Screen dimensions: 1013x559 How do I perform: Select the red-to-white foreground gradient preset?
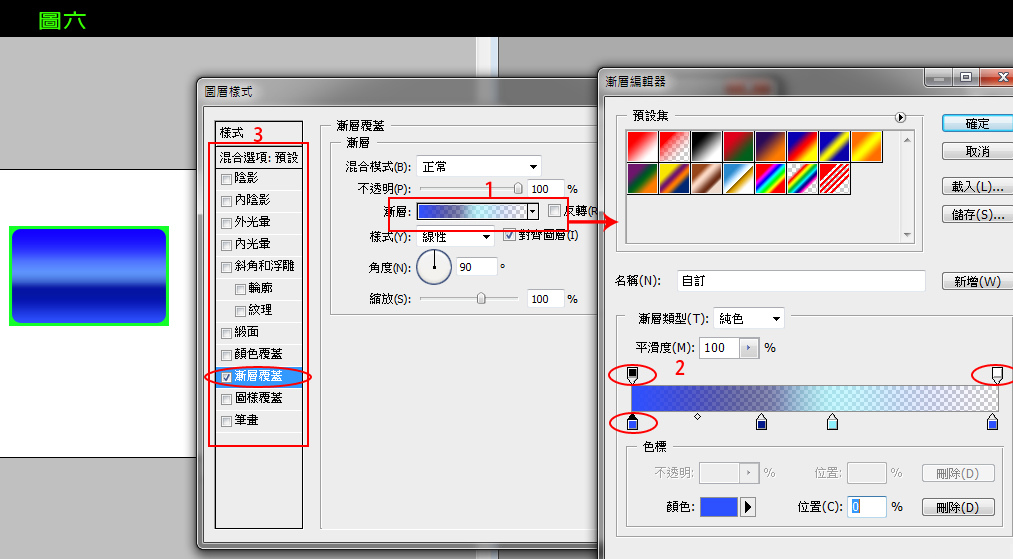coord(642,146)
